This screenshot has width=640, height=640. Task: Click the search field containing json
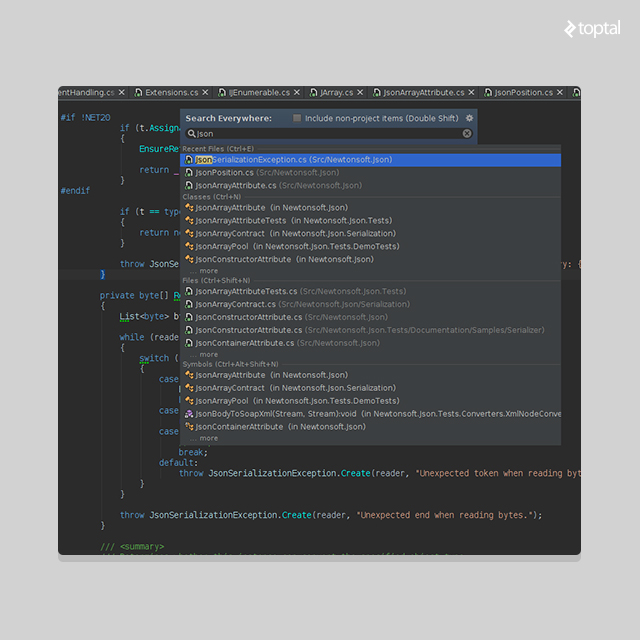tap(329, 133)
